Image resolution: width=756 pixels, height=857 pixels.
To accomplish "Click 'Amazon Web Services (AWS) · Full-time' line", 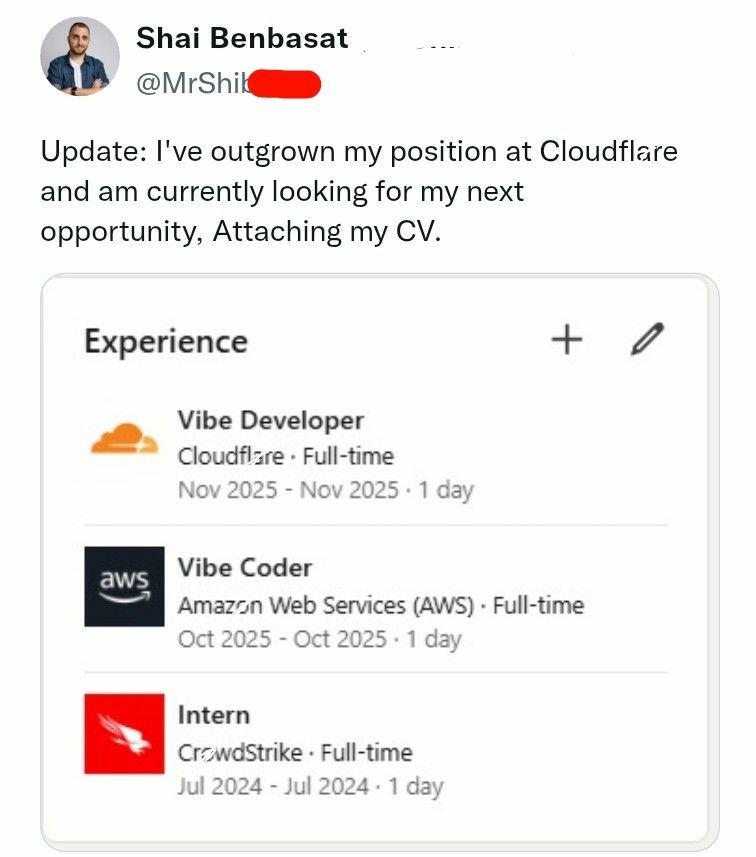I will [380, 605].
